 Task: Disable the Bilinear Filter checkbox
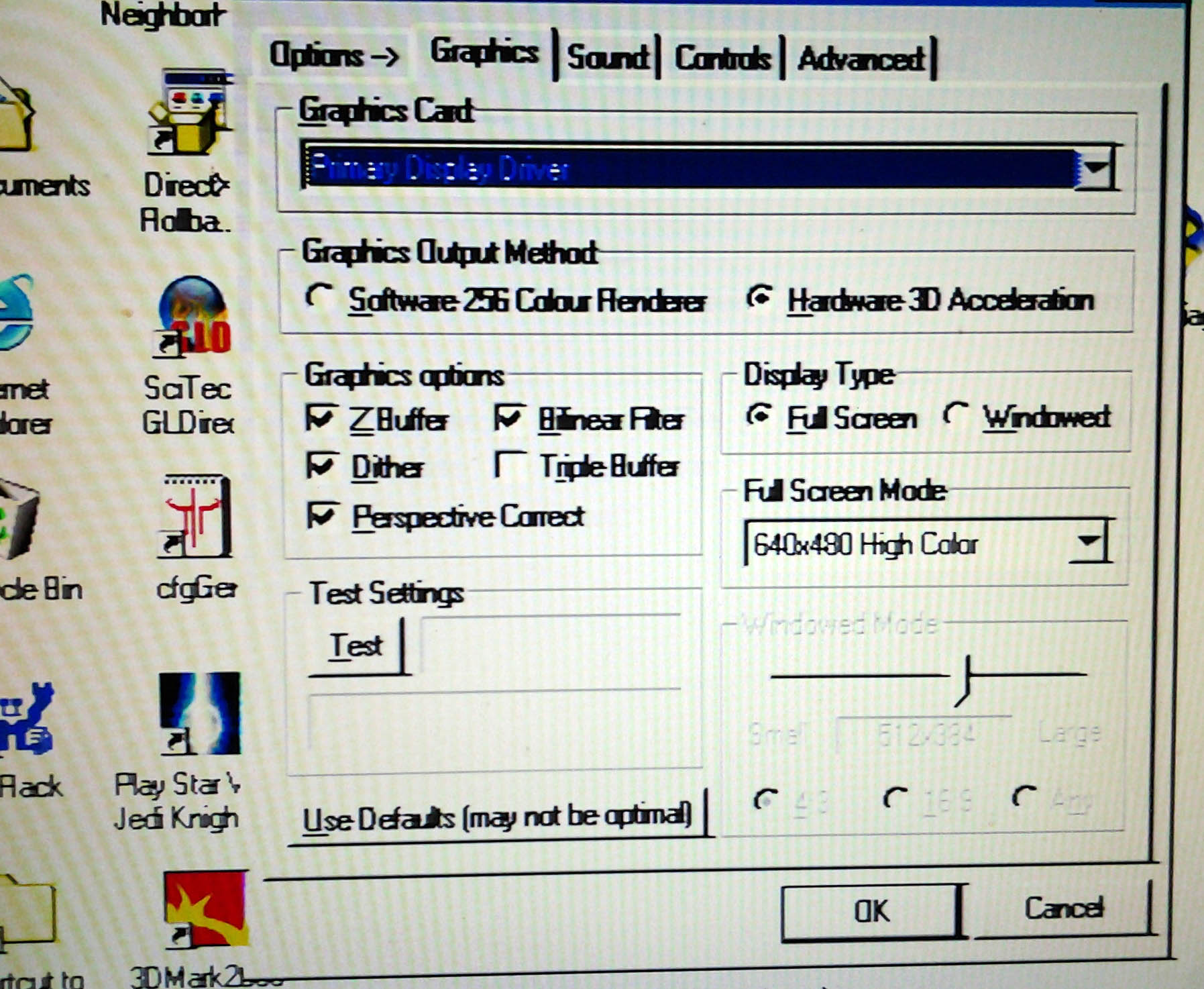508,419
